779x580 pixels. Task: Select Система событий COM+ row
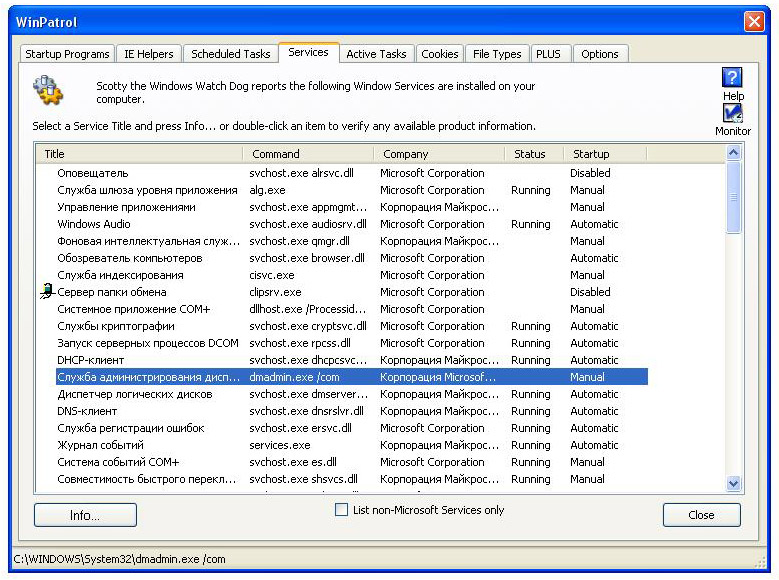pos(352,462)
